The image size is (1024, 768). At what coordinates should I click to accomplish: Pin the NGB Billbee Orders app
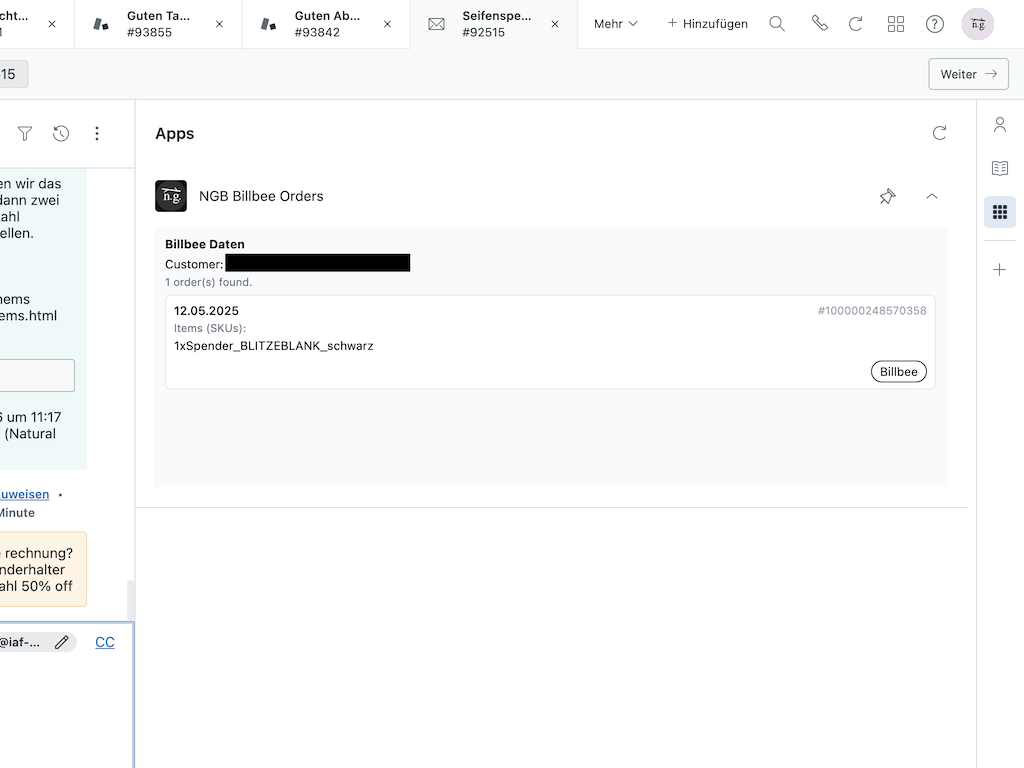[887, 196]
